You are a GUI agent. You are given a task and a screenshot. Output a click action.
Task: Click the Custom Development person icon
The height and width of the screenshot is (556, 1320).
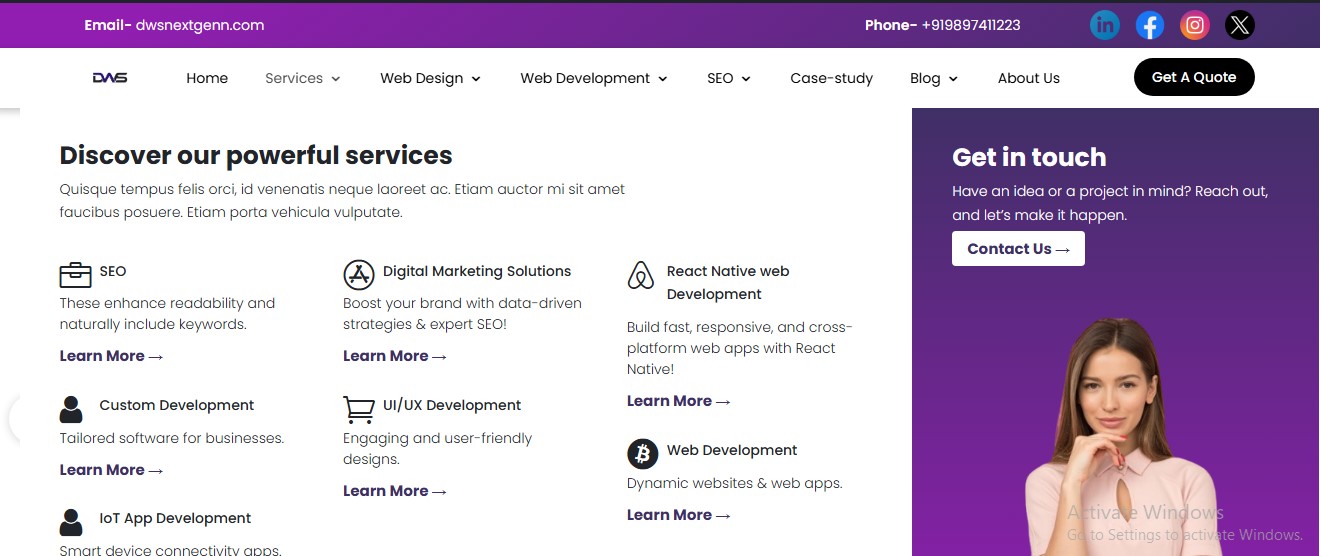(71, 409)
